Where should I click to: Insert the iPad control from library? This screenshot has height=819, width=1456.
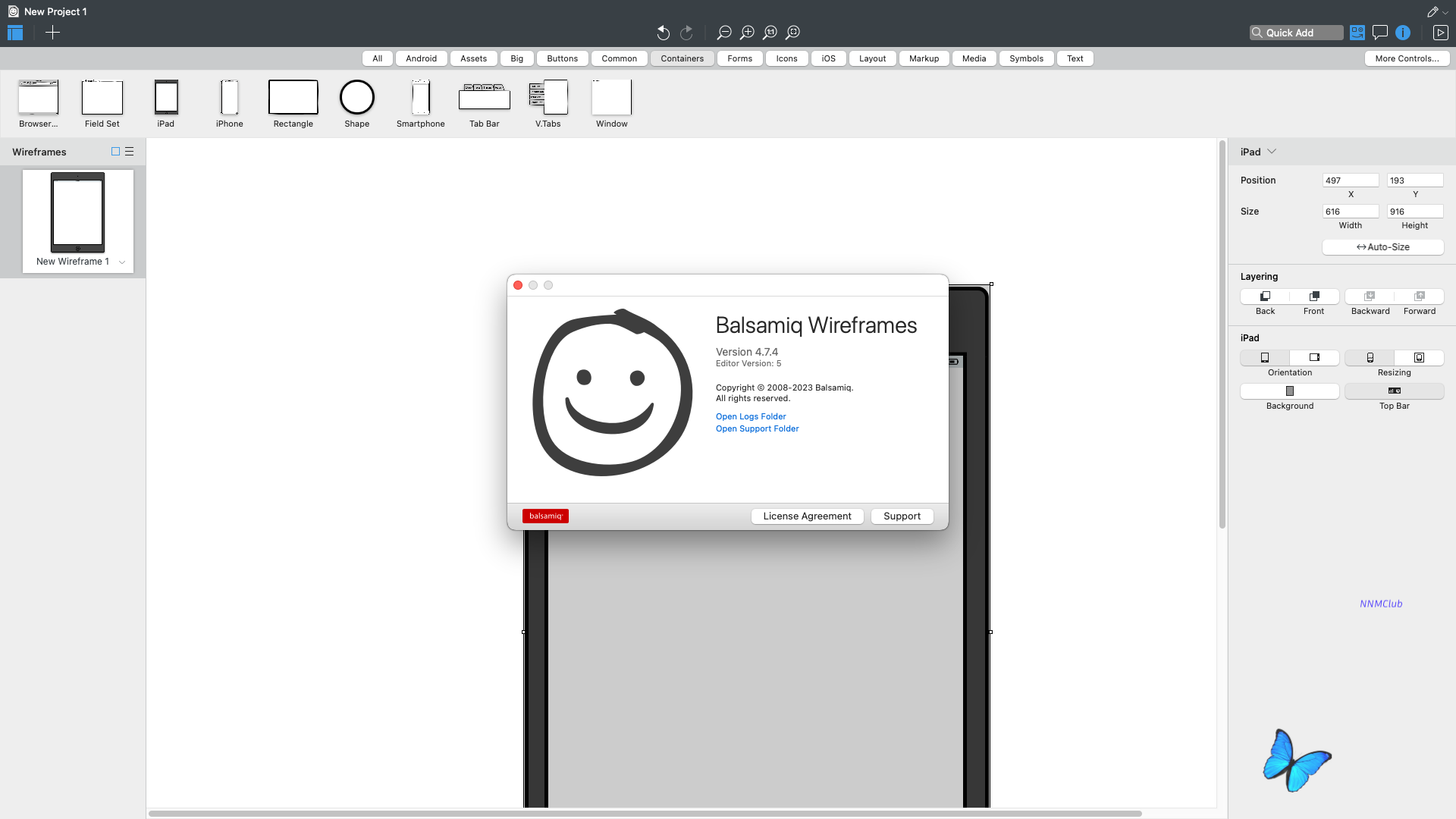coord(166,104)
